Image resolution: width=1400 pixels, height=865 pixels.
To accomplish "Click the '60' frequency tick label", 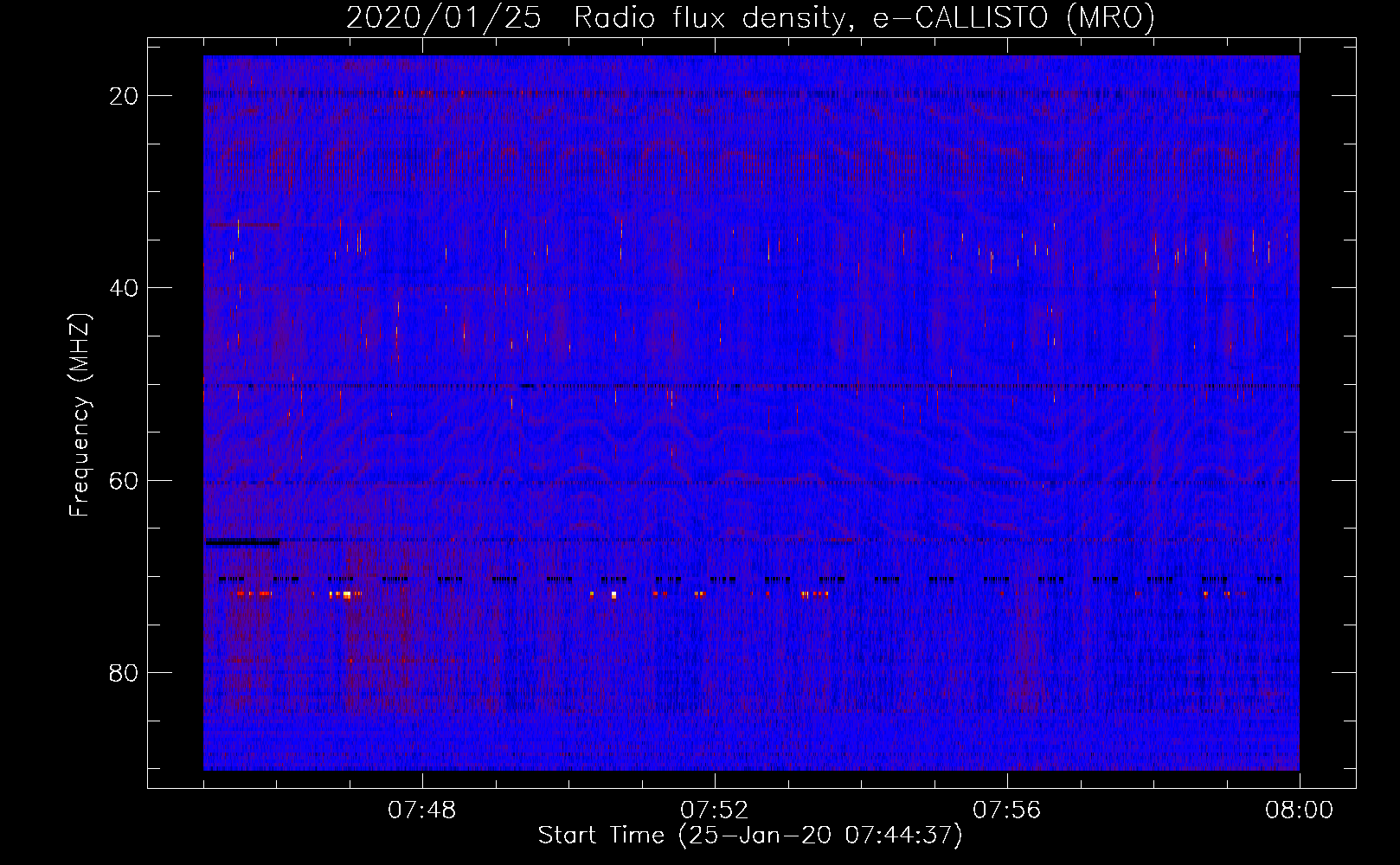I will 125,480.
